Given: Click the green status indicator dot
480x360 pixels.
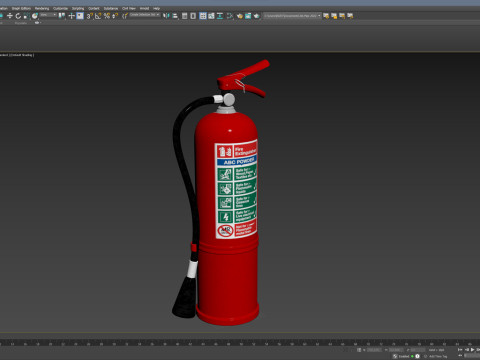Looking at the screenshot, I should [x=412, y=356].
